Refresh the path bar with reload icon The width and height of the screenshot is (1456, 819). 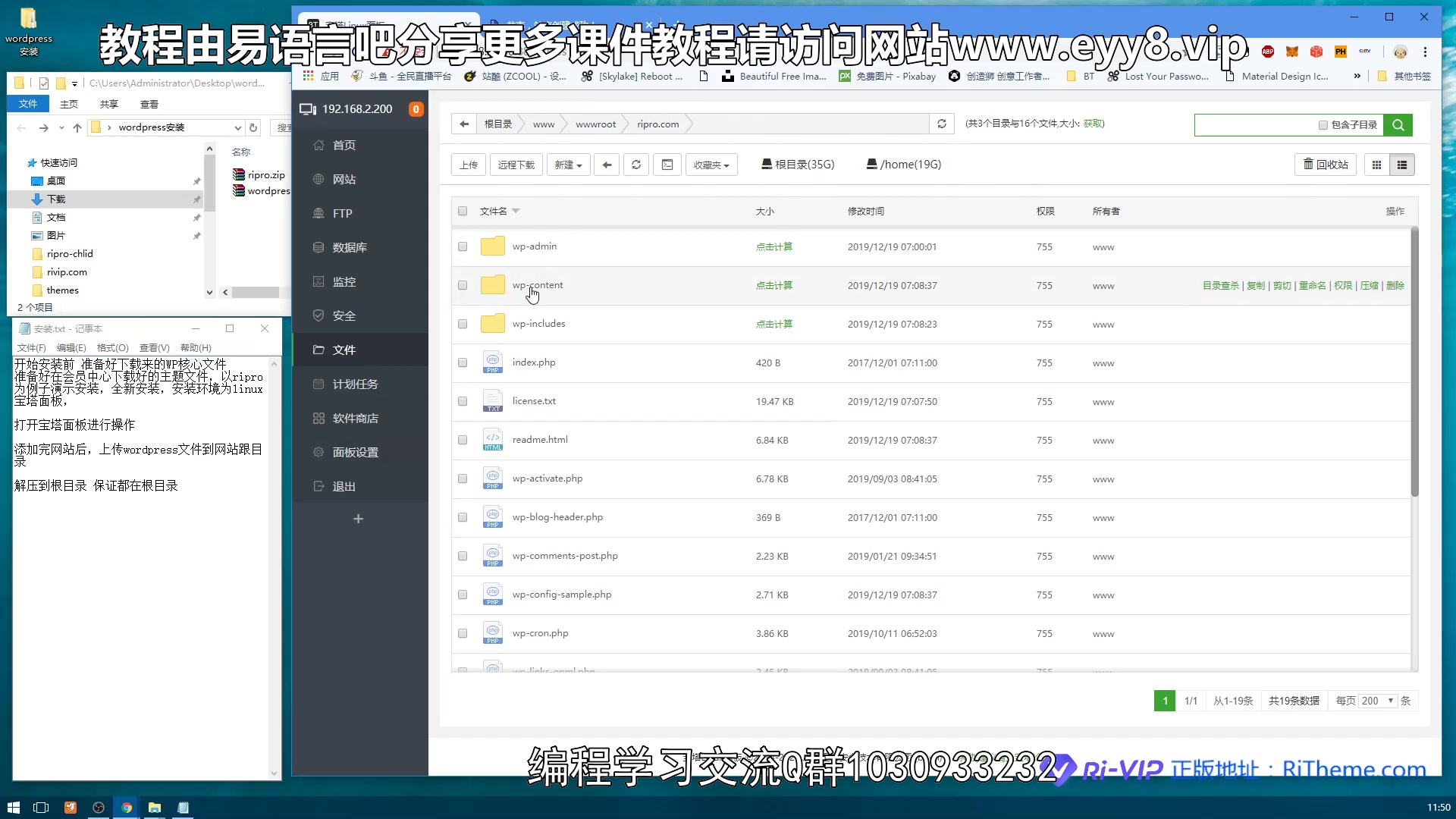pos(942,124)
